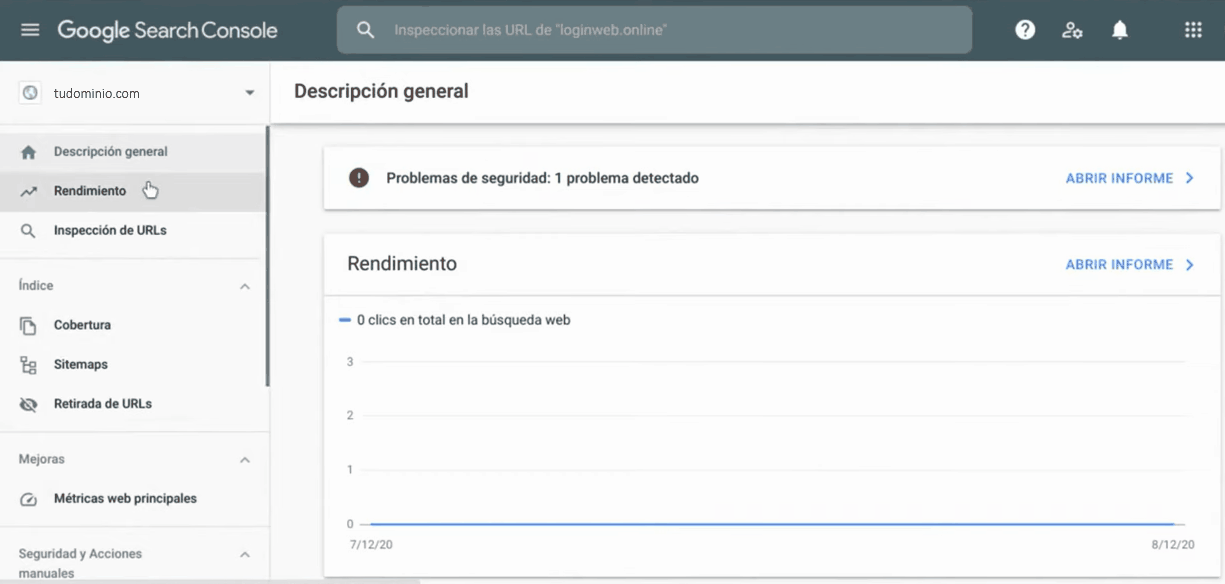Click the 7/12/20 date label on chart
Image resolution: width=1225 pixels, height=584 pixels.
pos(371,546)
